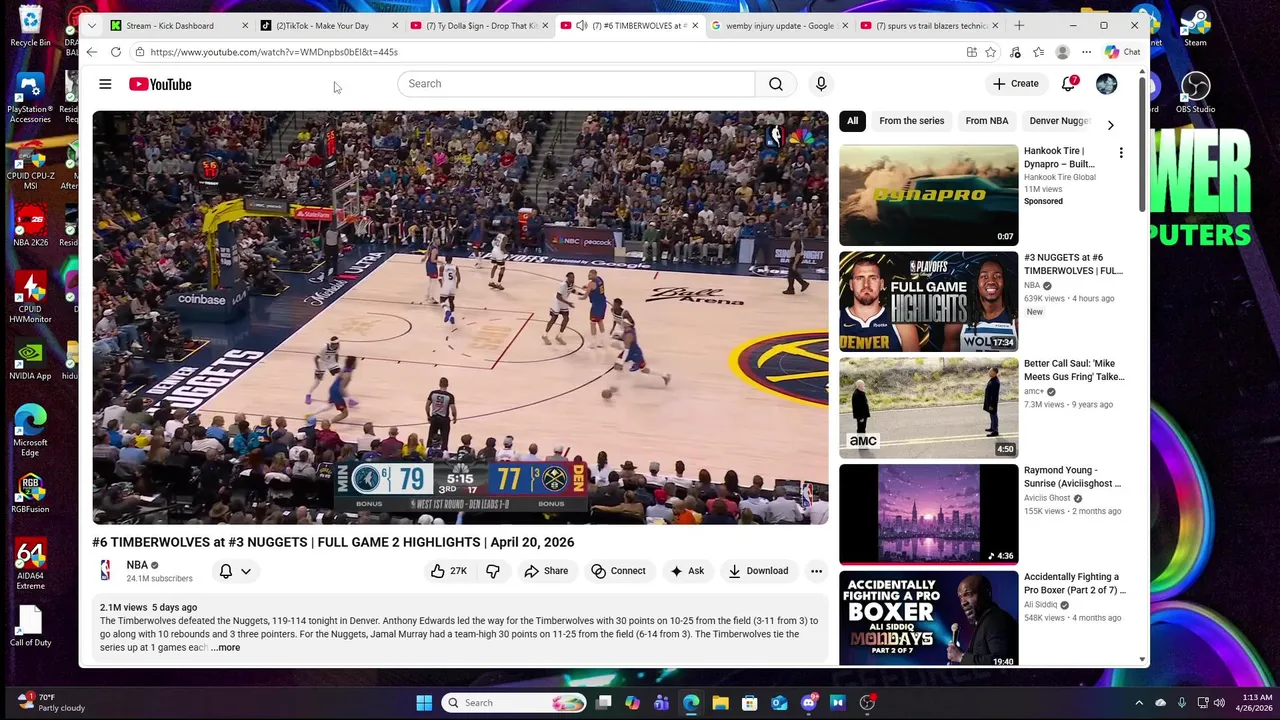
Task: Open Edge settings and more ellipsis
Action: click(1086, 52)
